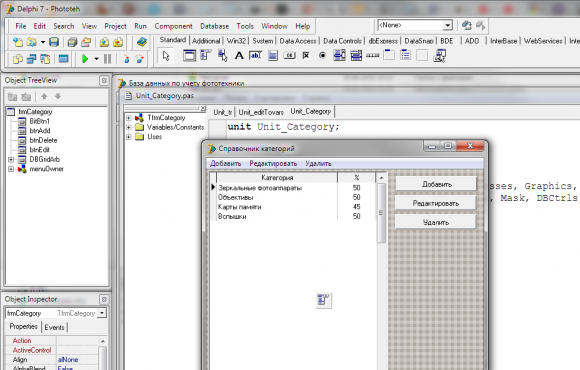Click the Удалить button on the form

click(x=436, y=222)
